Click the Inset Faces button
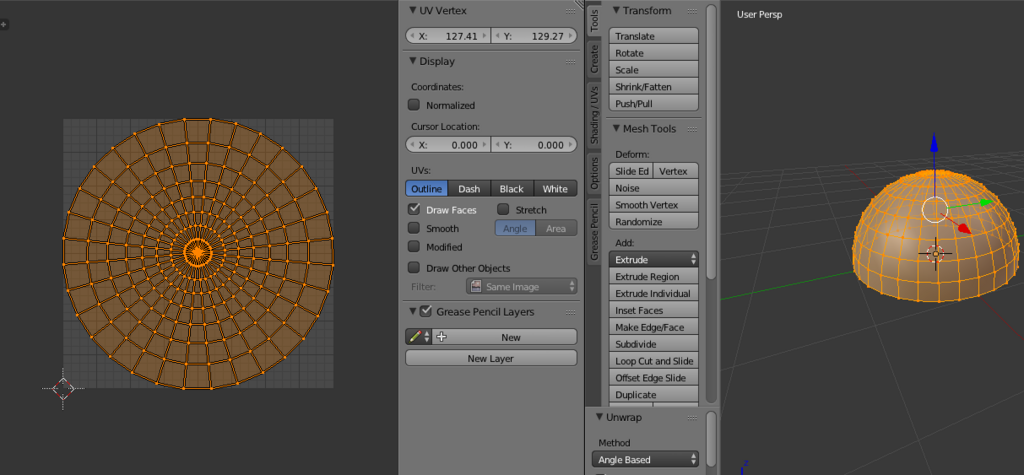Viewport: 1024px width, 475px height. coord(654,310)
